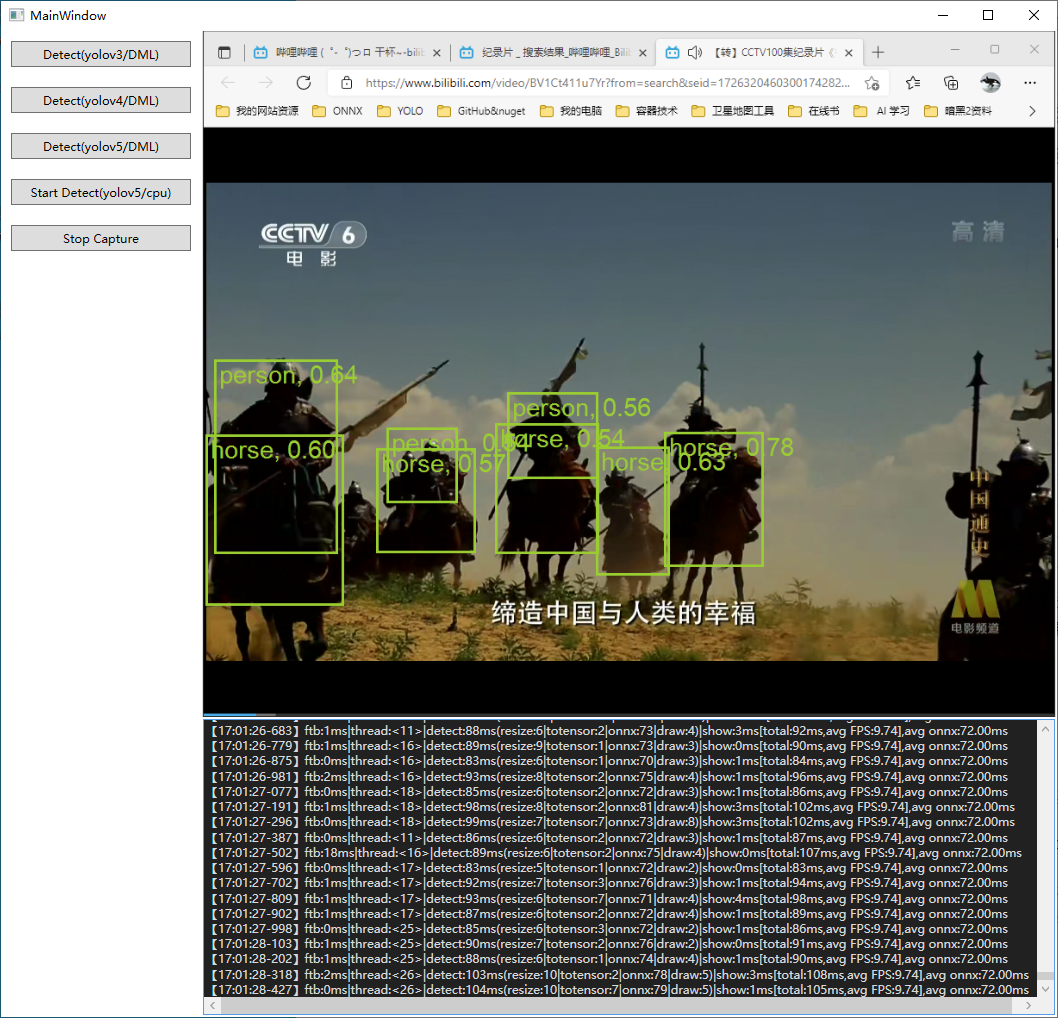
Task: Click Start Detect(yolov5/cpu) button
Action: point(101,192)
